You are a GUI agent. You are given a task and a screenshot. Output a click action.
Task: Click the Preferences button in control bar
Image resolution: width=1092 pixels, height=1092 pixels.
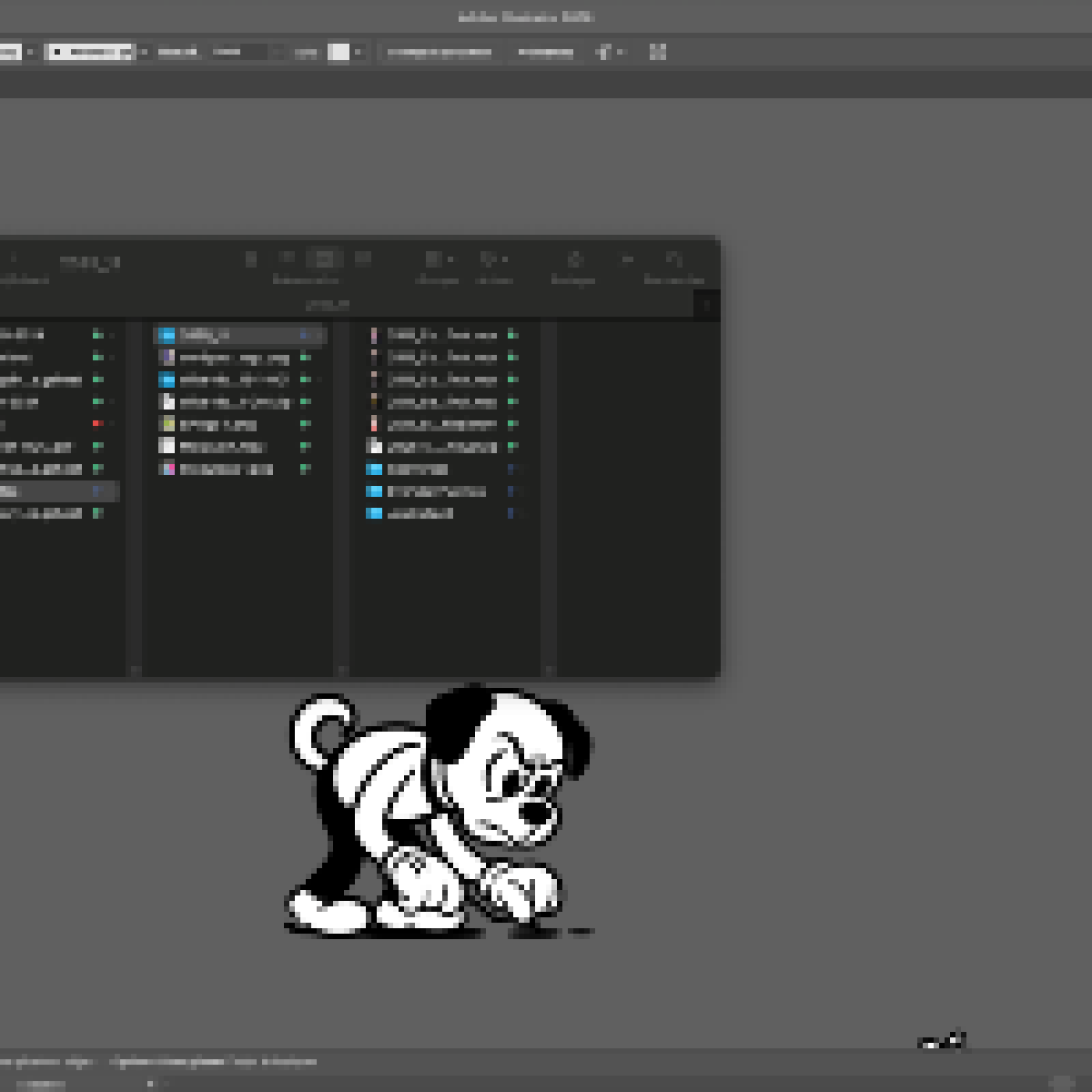pos(546,52)
